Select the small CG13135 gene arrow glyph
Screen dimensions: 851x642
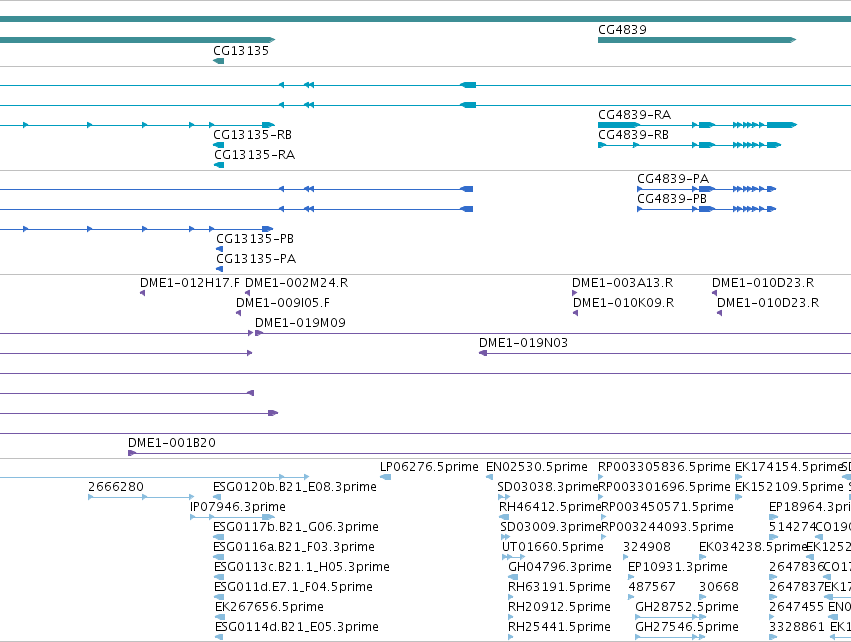(218, 61)
